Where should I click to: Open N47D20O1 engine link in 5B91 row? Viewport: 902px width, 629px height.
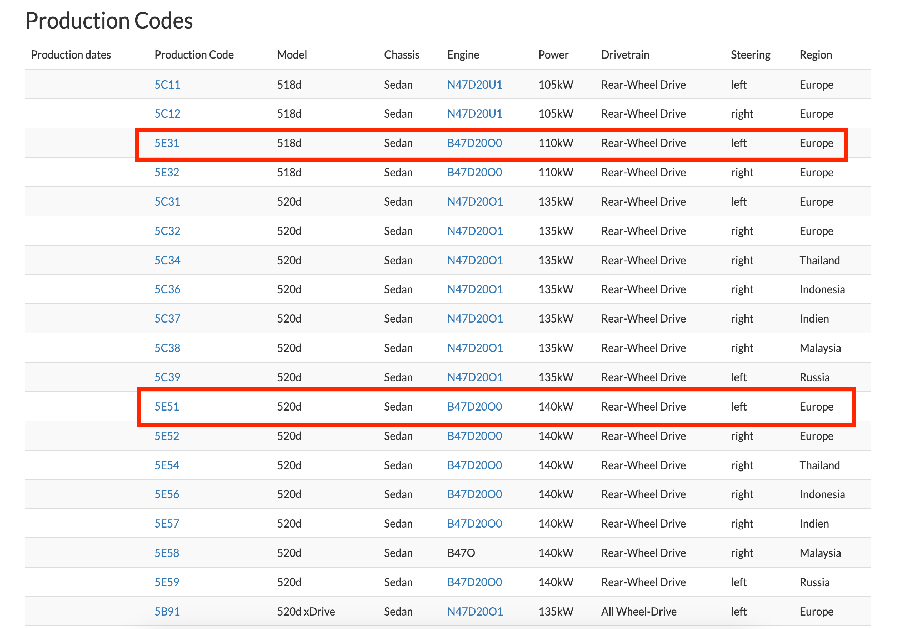[x=474, y=611]
